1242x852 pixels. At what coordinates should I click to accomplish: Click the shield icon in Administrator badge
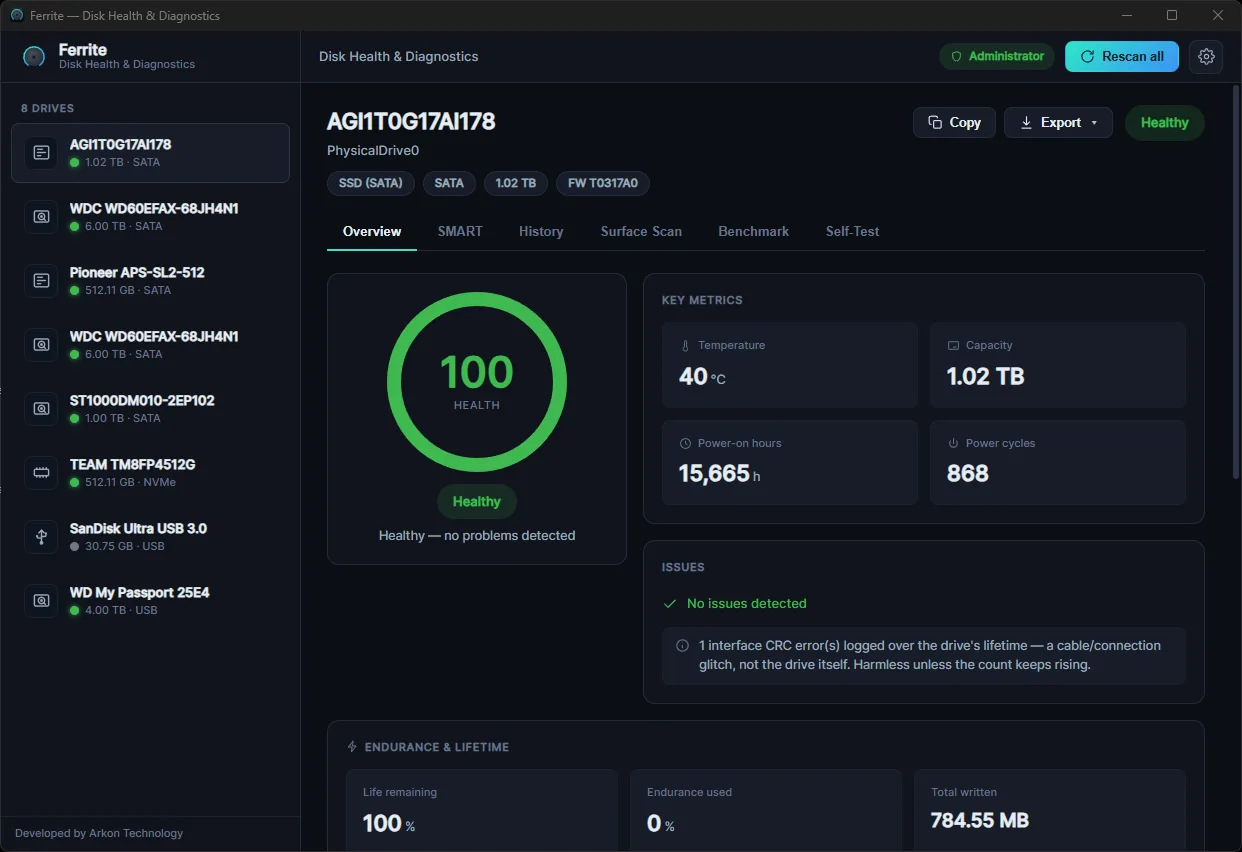pyautogui.click(x=956, y=57)
